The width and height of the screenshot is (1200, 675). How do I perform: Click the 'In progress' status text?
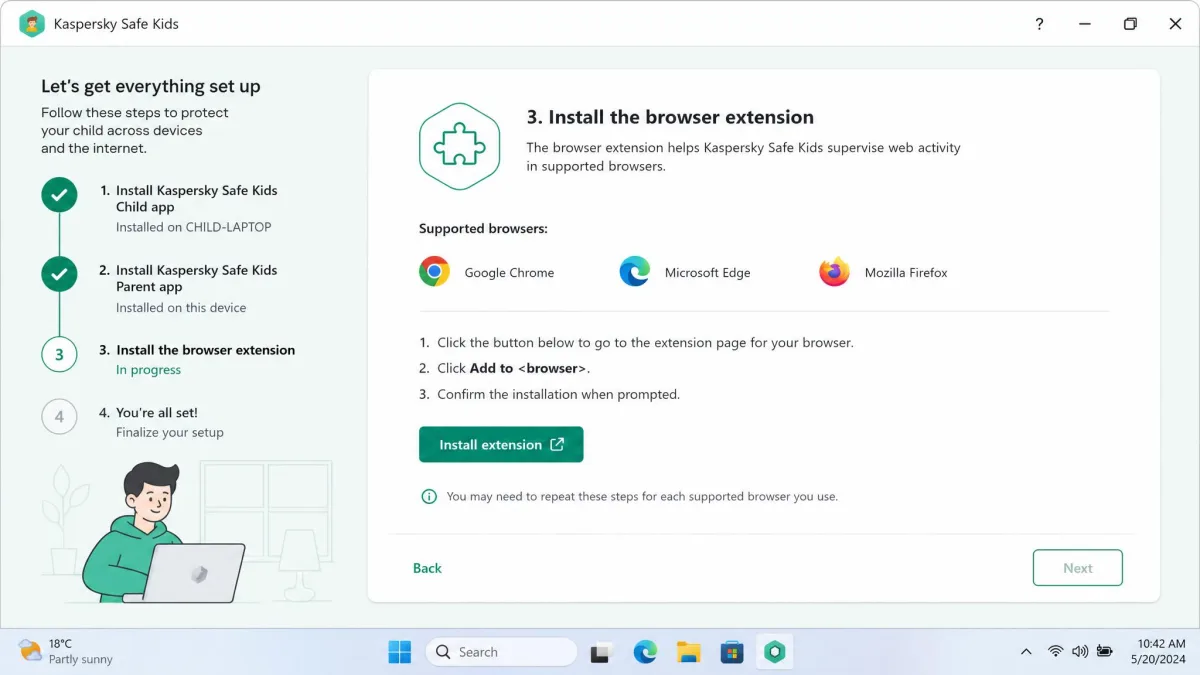[148, 370]
